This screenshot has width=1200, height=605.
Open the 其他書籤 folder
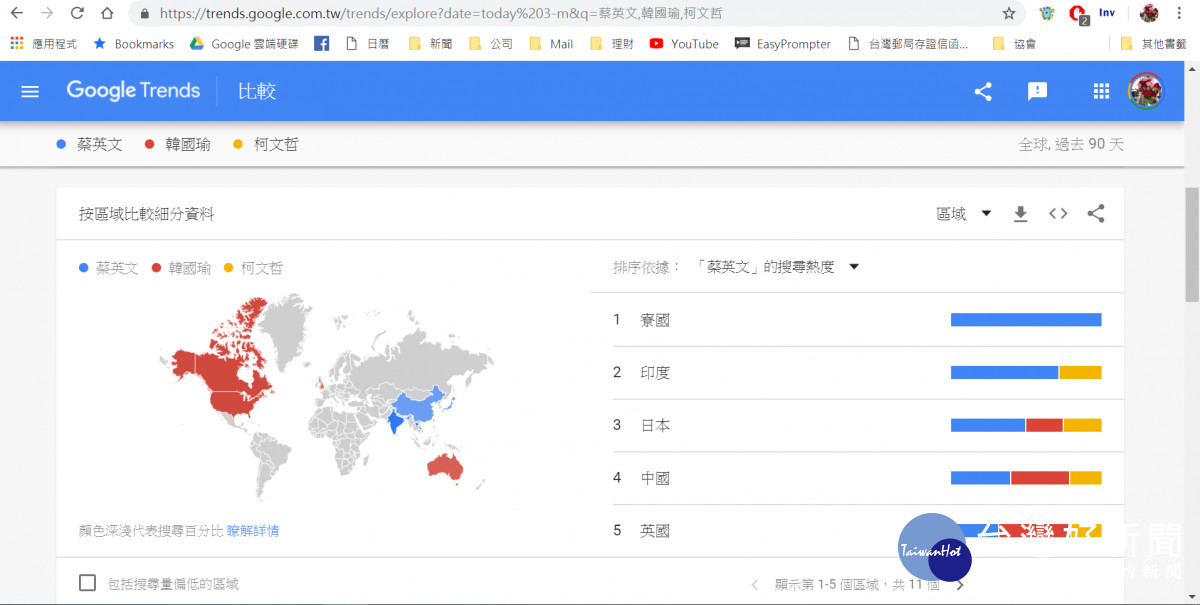tap(1154, 44)
